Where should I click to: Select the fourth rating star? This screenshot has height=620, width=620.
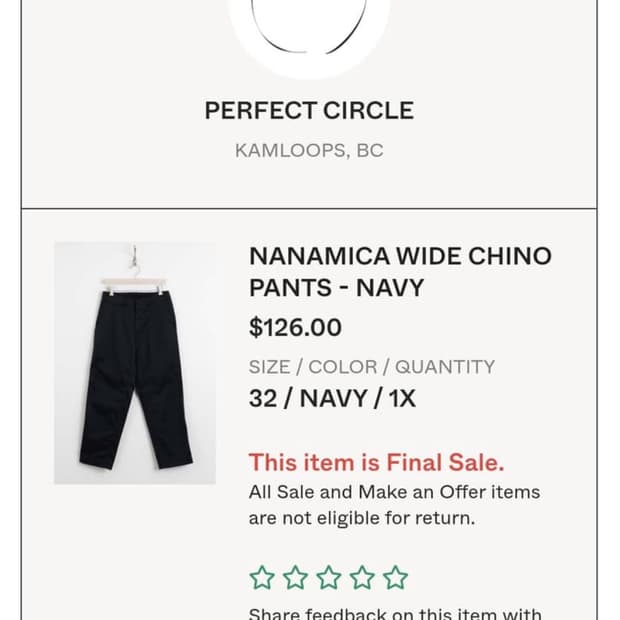pyautogui.click(x=362, y=577)
